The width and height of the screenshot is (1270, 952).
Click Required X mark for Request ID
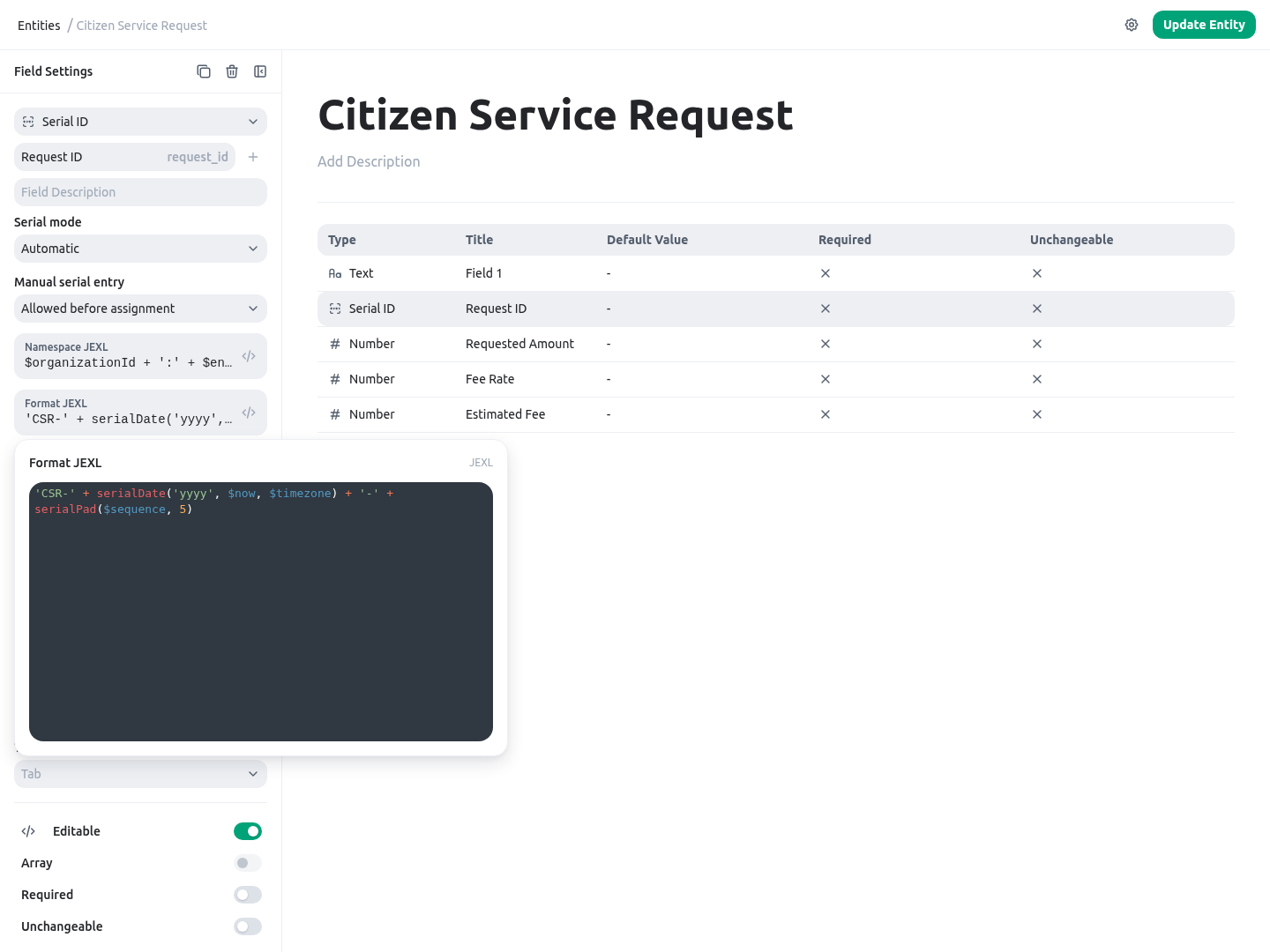click(825, 309)
